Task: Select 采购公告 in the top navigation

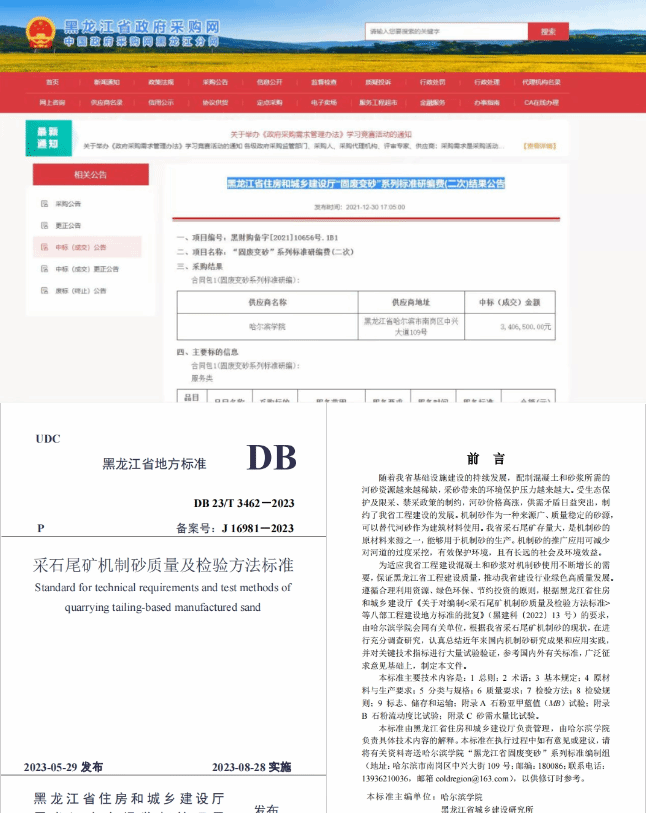Action: [x=215, y=82]
